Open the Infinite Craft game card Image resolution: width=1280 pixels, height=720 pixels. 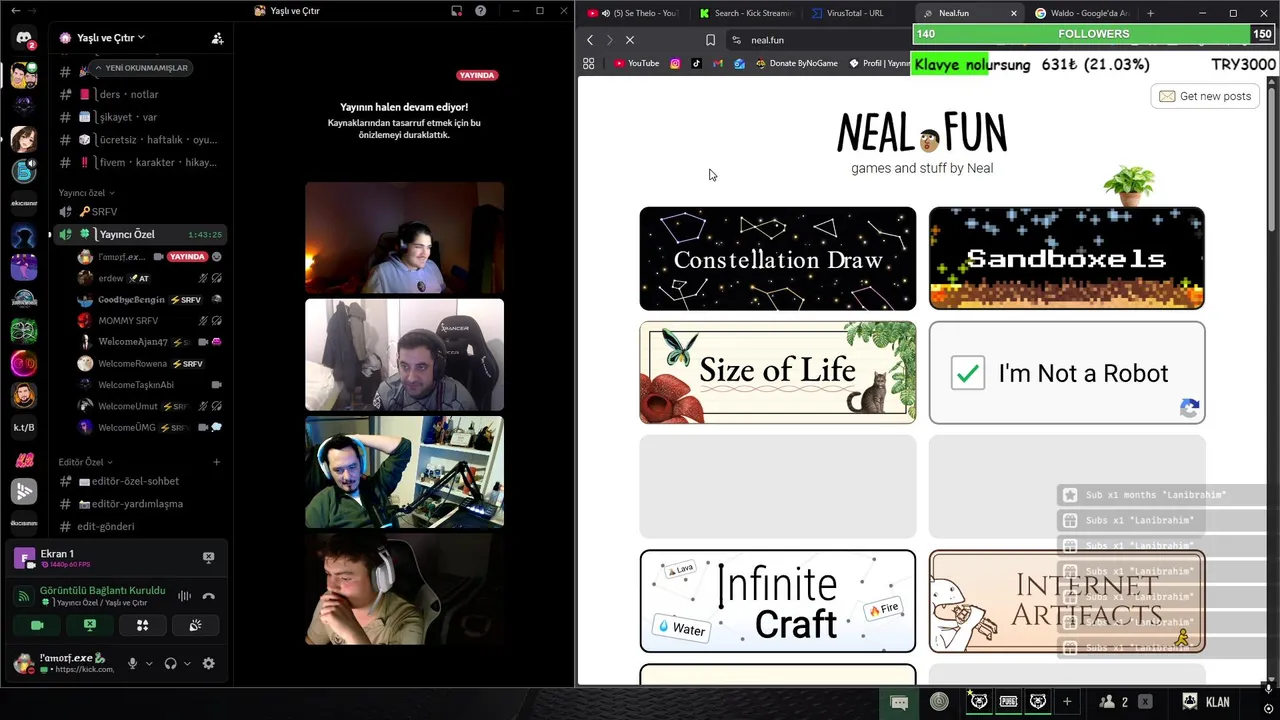click(778, 601)
